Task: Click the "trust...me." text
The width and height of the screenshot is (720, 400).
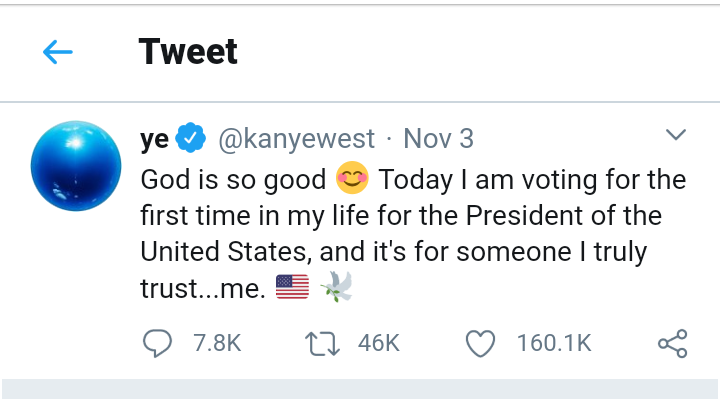Action: [x=203, y=289]
